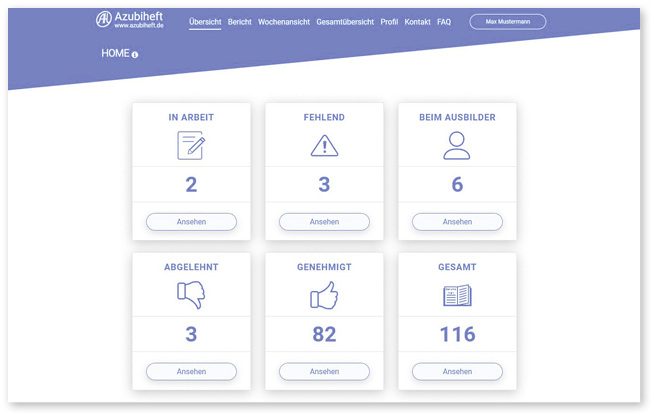
Task: Click the Azubiheft logo icon
Action: pyautogui.click(x=104, y=20)
